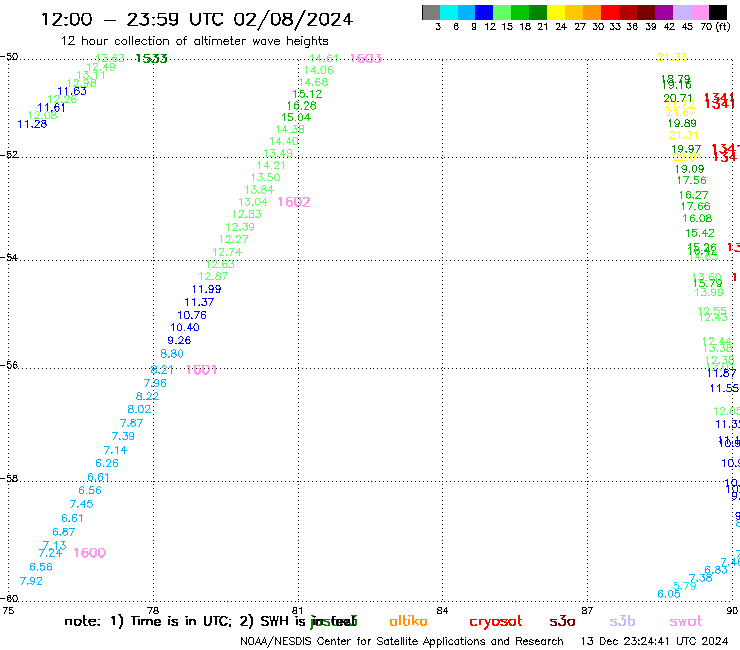
Task: Click the timestamp "13 Dec 23:24:41 UTC 2024"
Action: coord(654,641)
